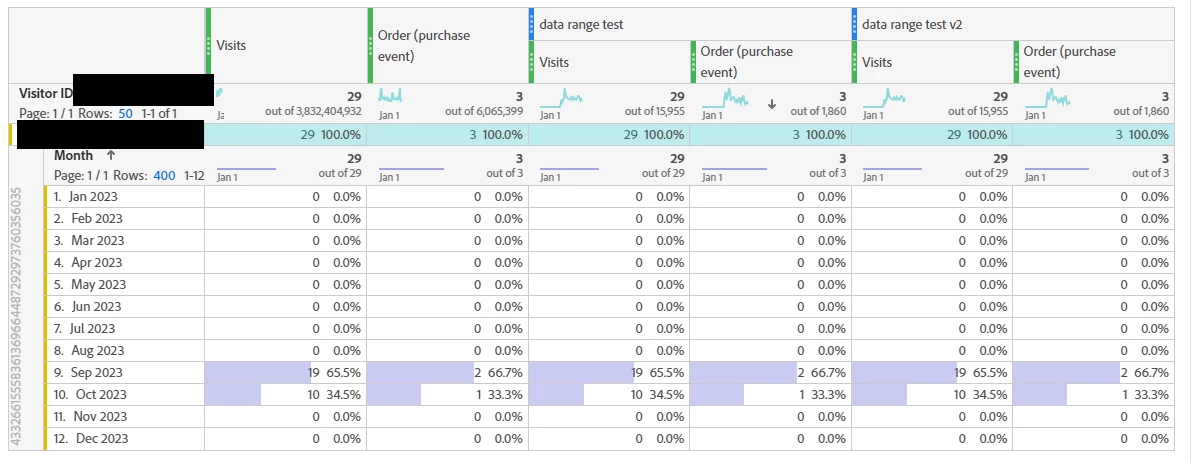Viewport: 1193px width, 463px height.
Task: Click the drag handle on the top-level Order (purchase event) column
Action: 371,46
